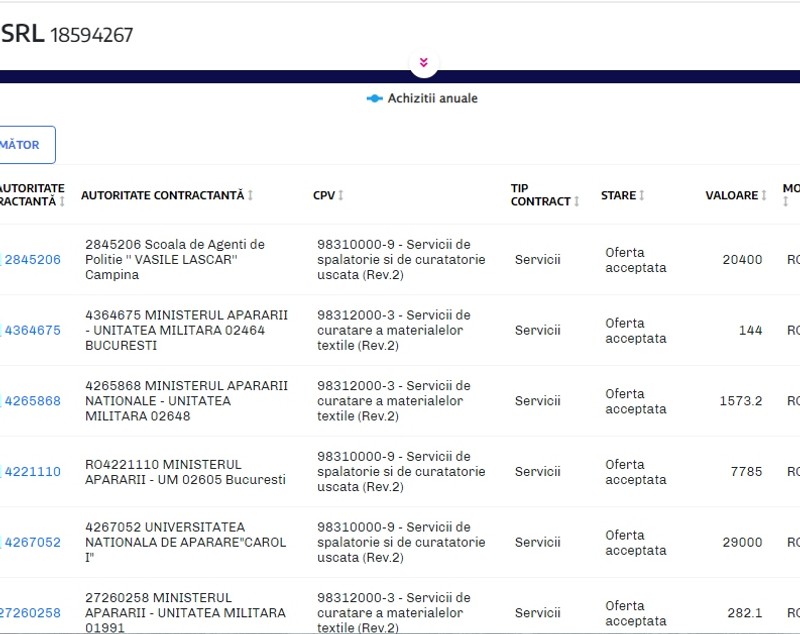
Task: Open authority link 27260258
Action: (30, 613)
